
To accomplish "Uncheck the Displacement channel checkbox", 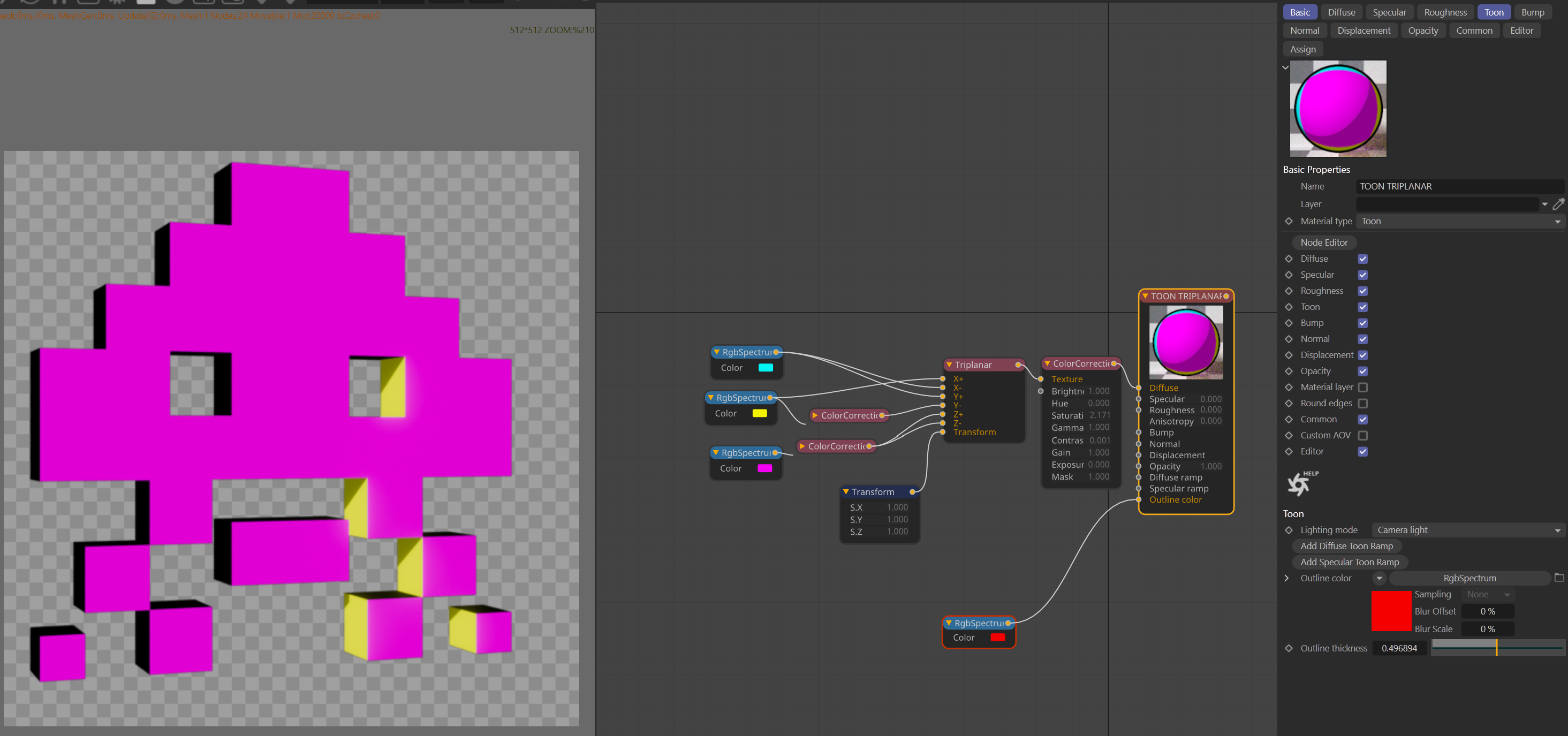I will pyautogui.click(x=1363, y=355).
